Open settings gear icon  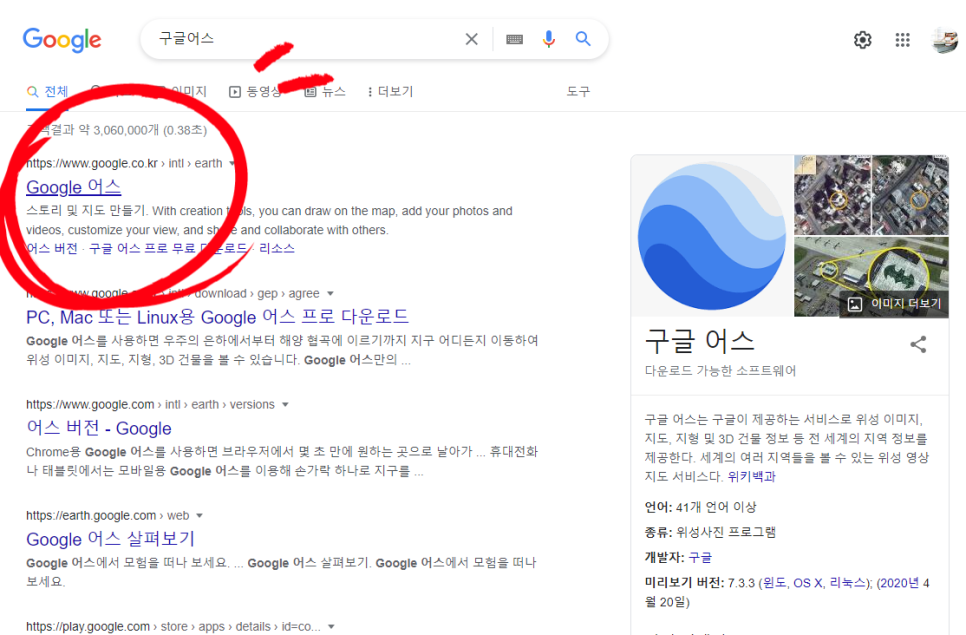tap(862, 40)
